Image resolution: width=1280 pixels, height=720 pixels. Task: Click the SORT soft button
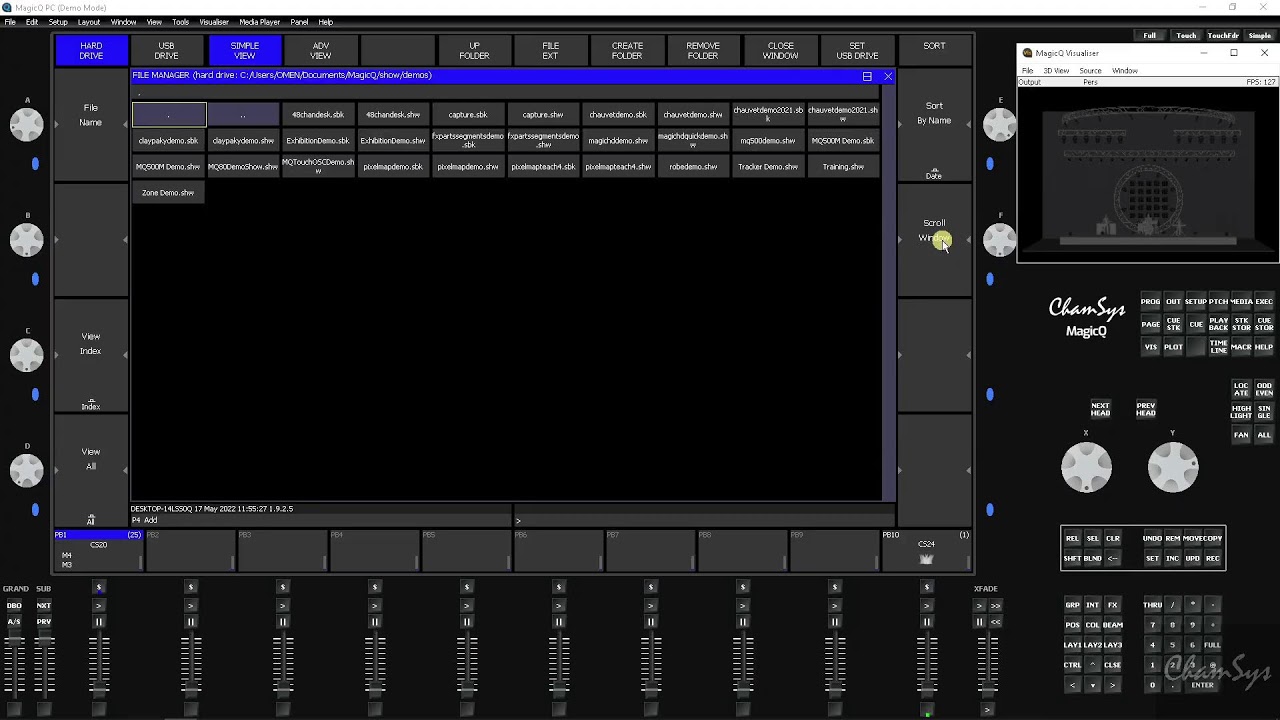(x=934, y=50)
